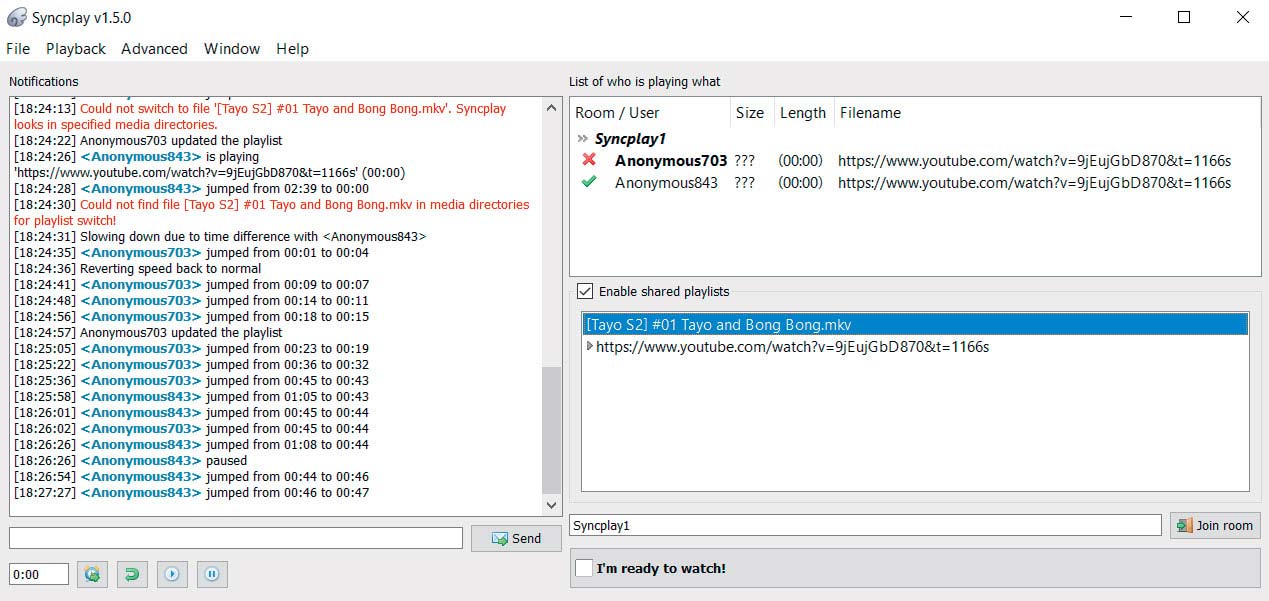Click the Reverting speed back to normal message
This screenshot has height=601, width=1269.
[x=137, y=268]
